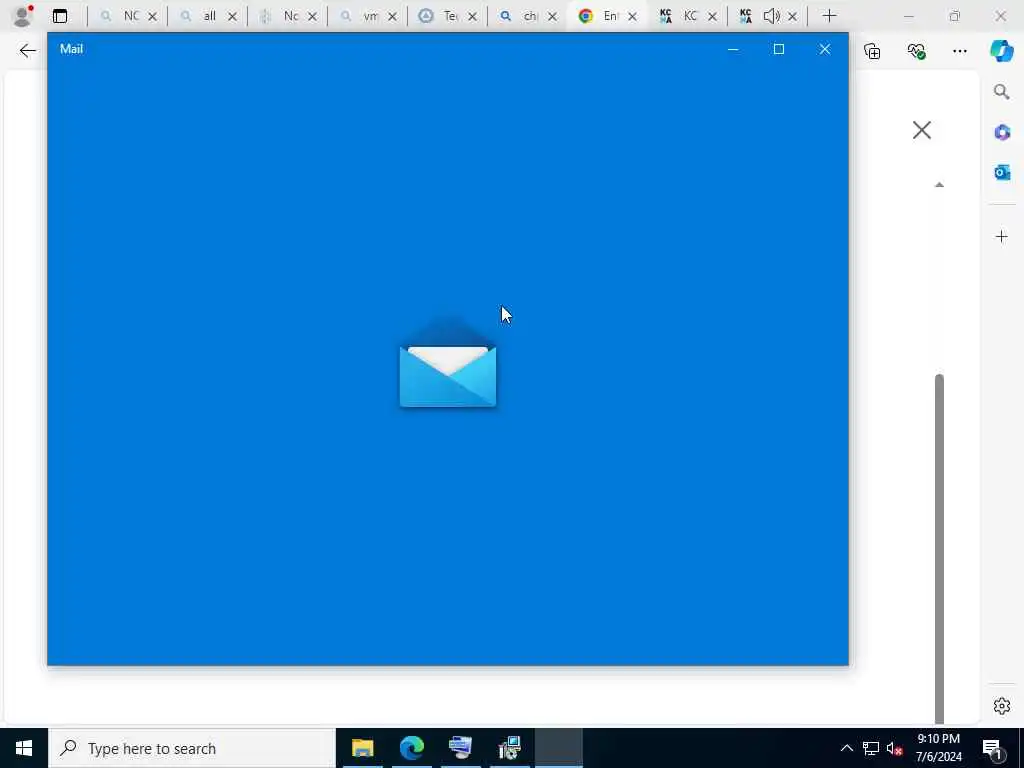Click the Edge page vertical scrollbar thumb
The height and width of the screenshot is (768, 1024).
[x=939, y=549]
